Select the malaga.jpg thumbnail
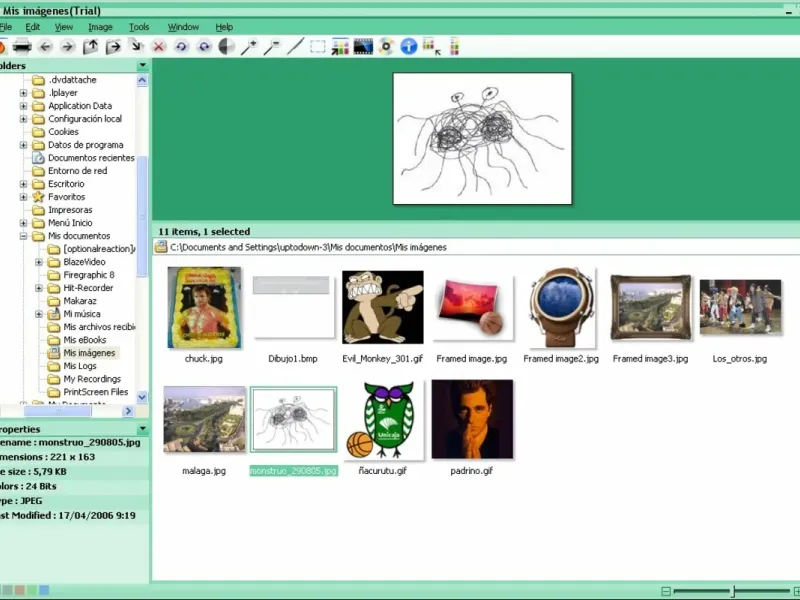This screenshot has height=600, width=800. coord(204,419)
